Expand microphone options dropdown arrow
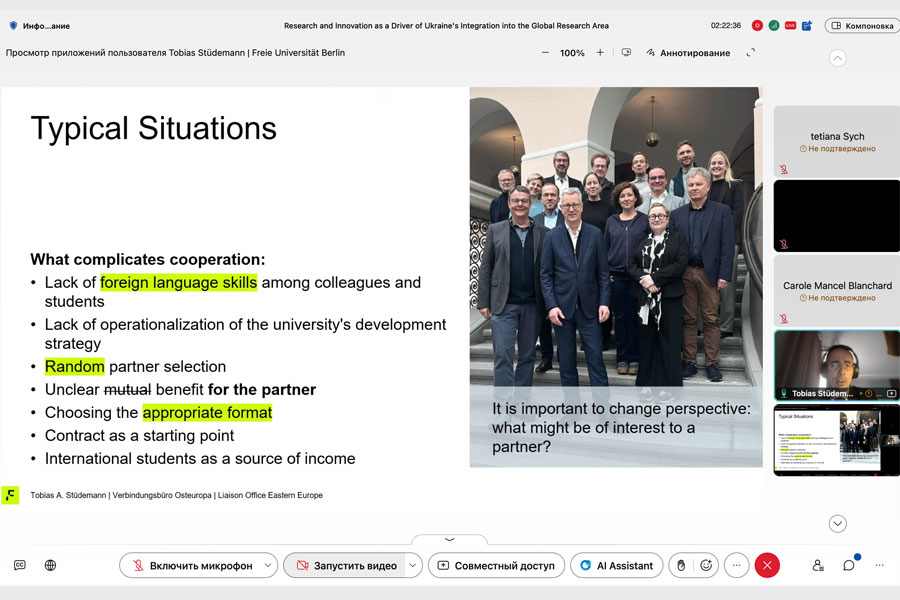 pos(268,565)
